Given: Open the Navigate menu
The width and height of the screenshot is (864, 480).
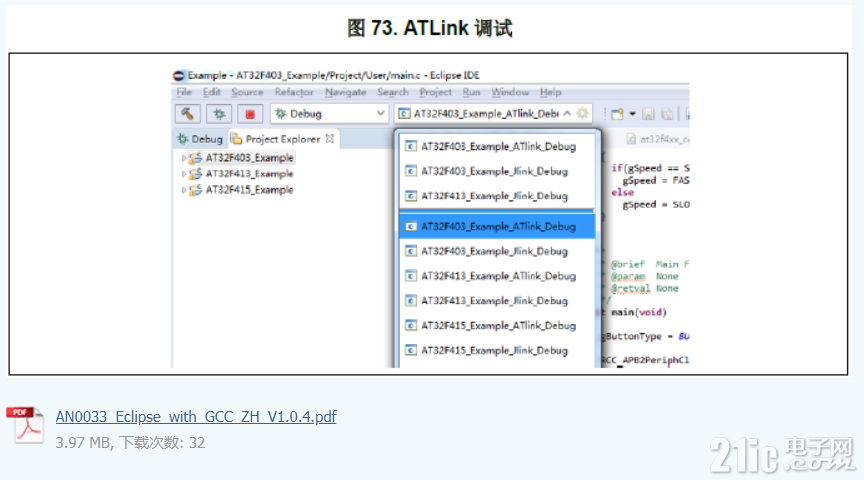Looking at the screenshot, I should point(345,92).
